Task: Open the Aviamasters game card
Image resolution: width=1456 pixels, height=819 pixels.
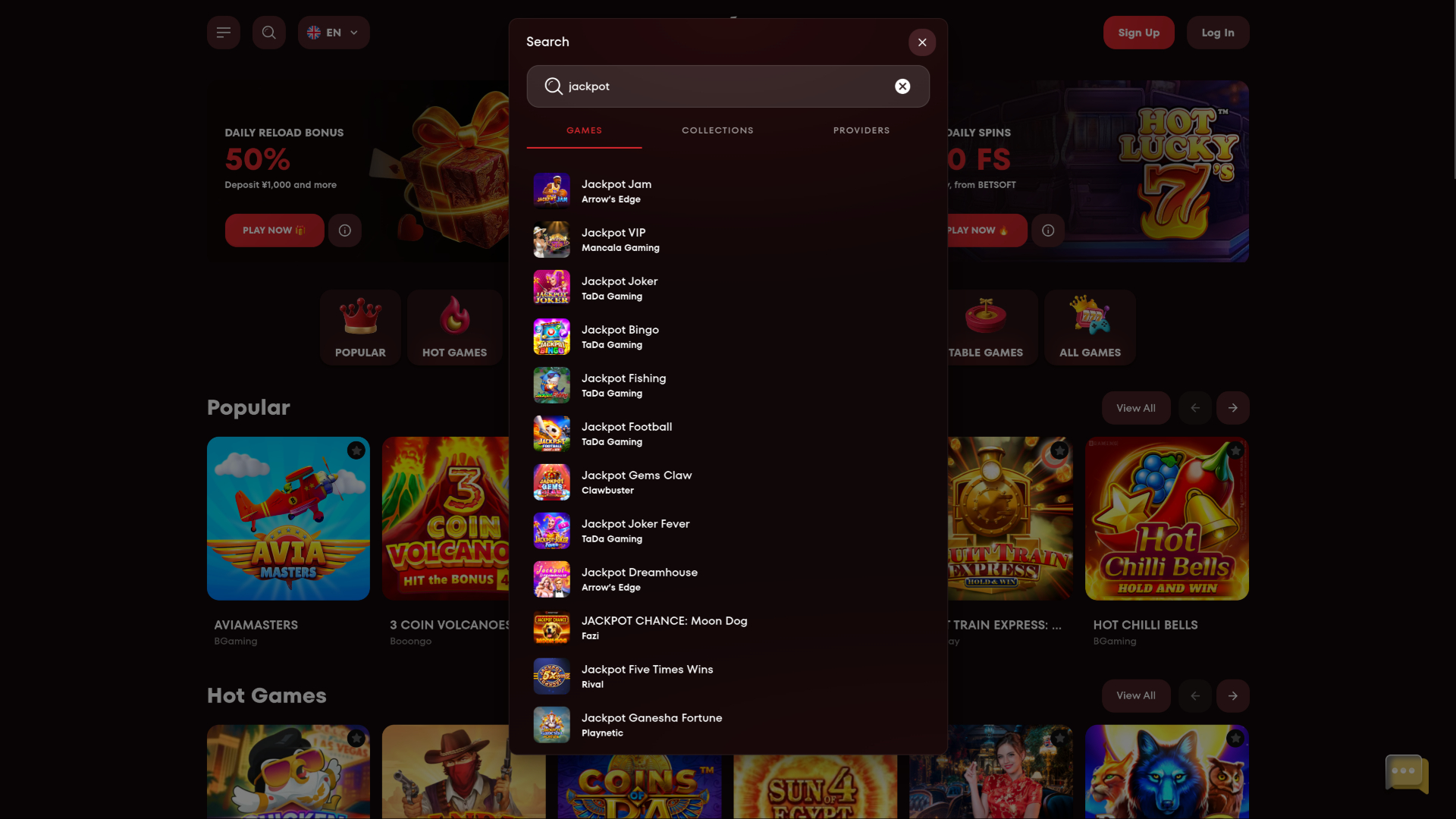Action: 288,519
